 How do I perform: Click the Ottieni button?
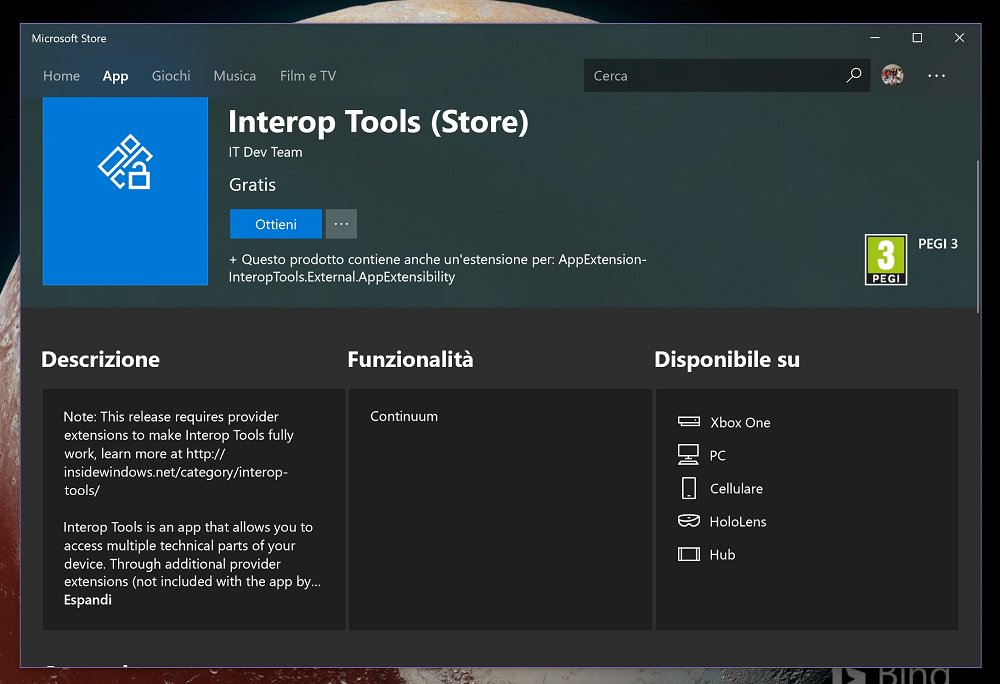(x=276, y=224)
